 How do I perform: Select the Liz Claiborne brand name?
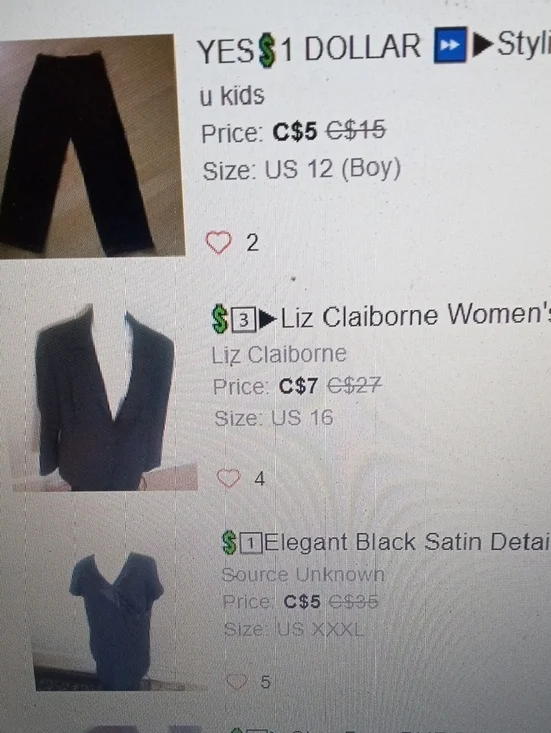279,355
